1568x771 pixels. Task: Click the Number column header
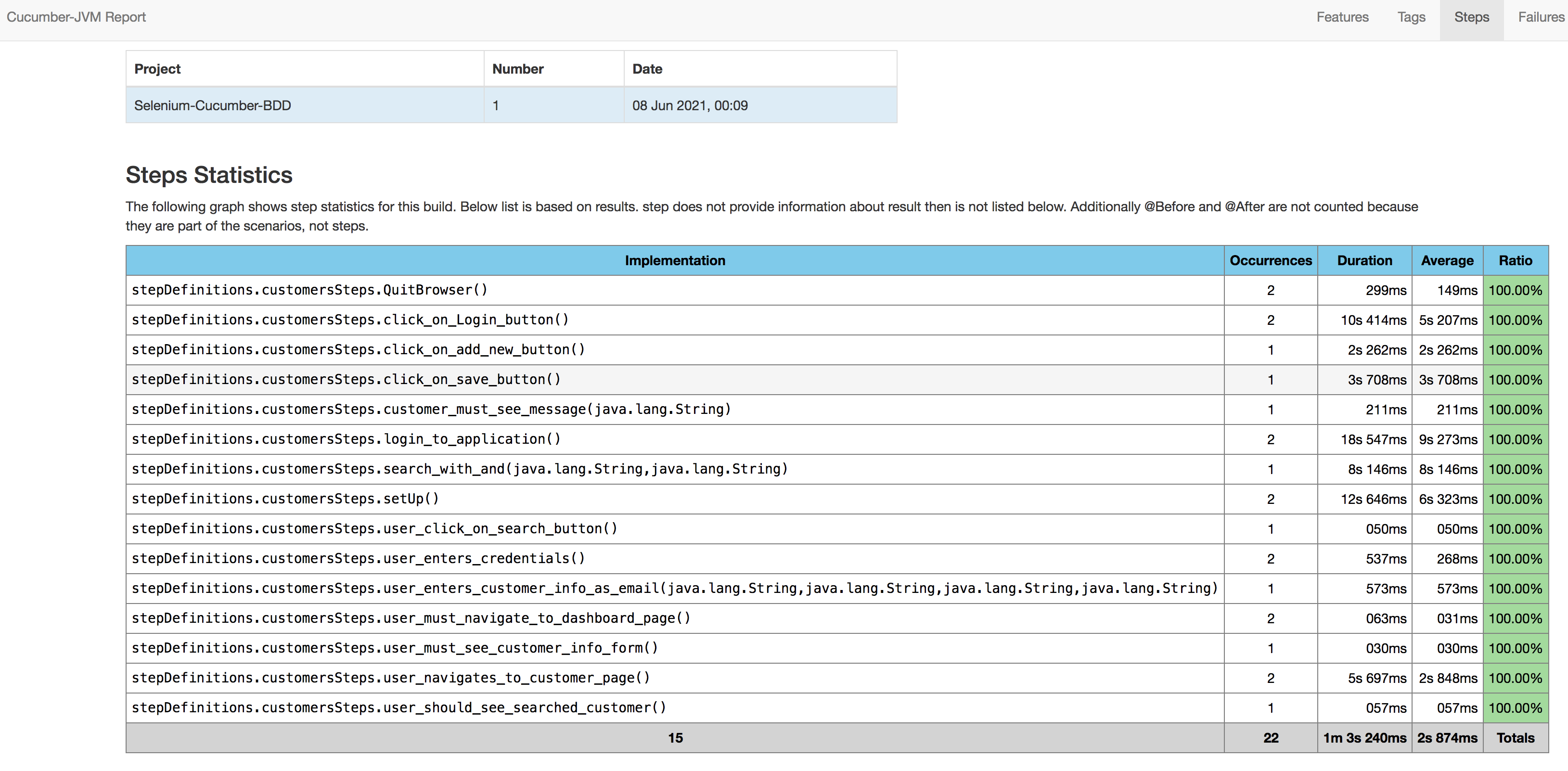click(x=517, y=68)
